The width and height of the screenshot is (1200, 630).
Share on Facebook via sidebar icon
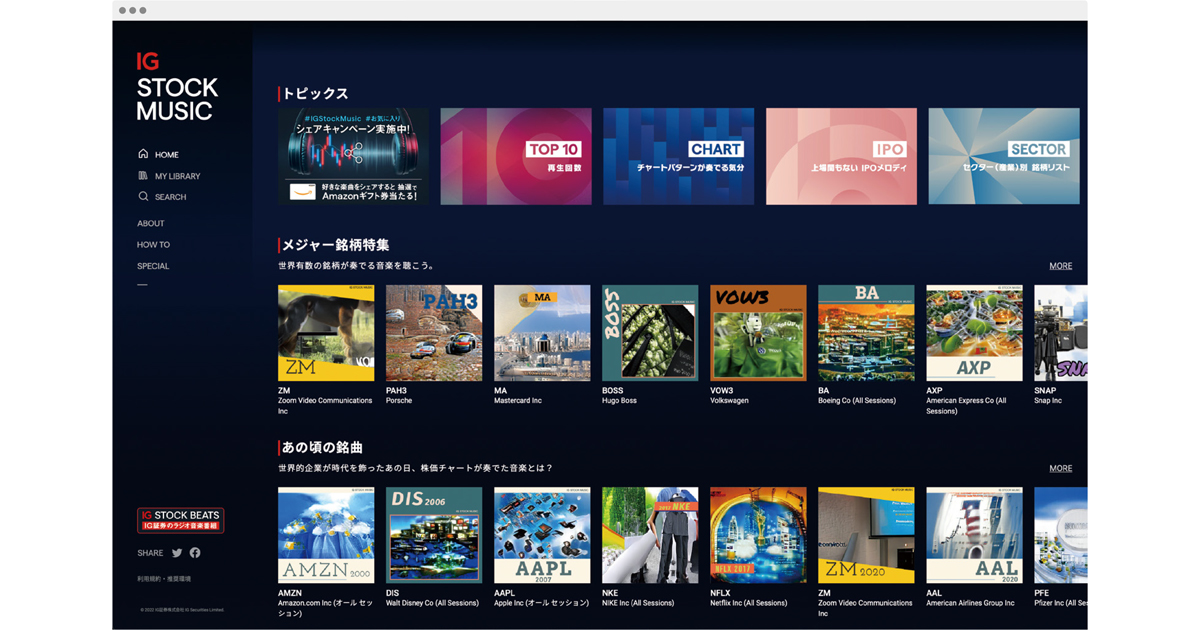coord(195,553)
